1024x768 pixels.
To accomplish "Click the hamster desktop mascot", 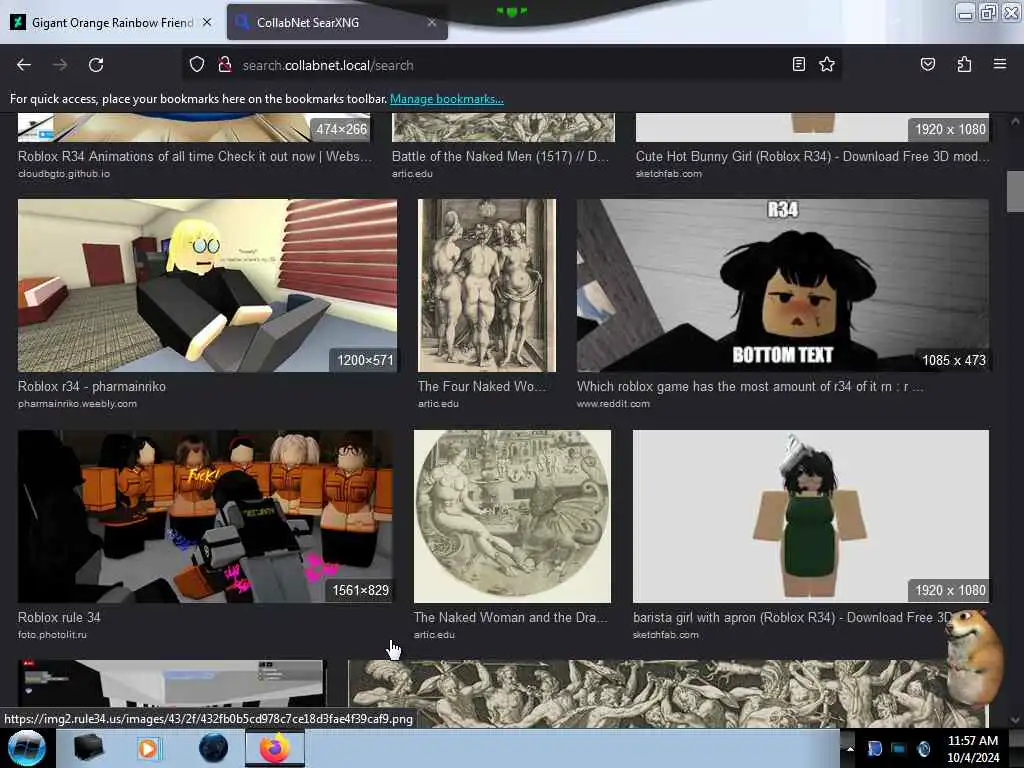I will pyautogui.click(x=974, y=657).
